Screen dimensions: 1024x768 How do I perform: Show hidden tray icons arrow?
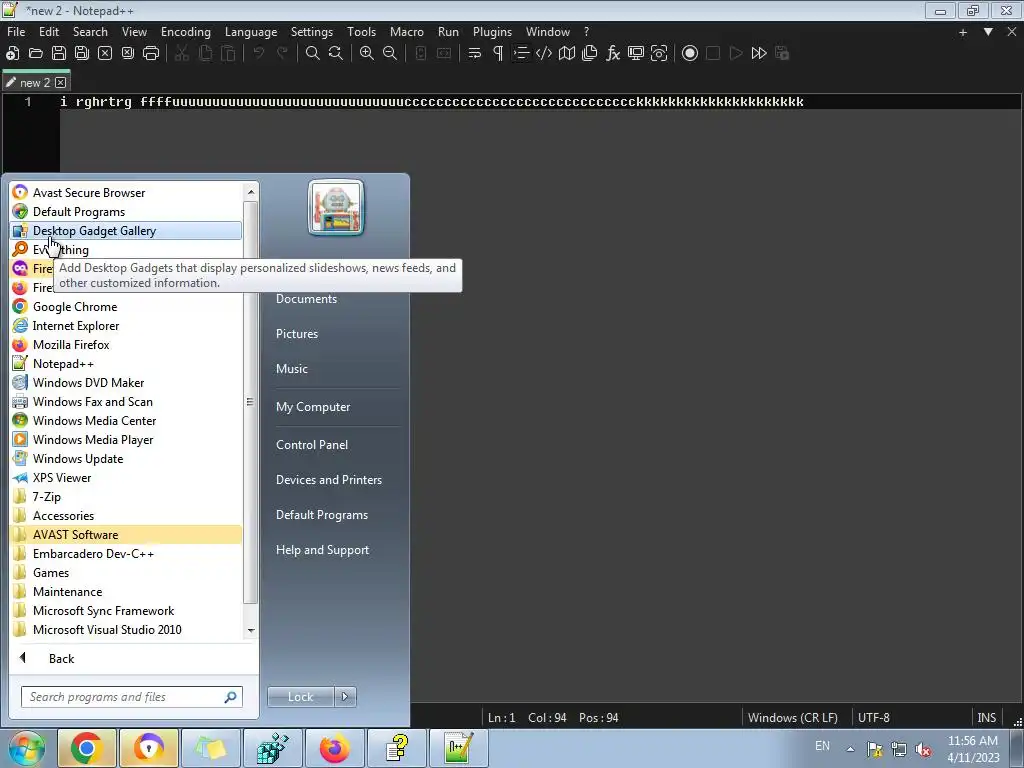pyautogui.click(x=850, y=749)
